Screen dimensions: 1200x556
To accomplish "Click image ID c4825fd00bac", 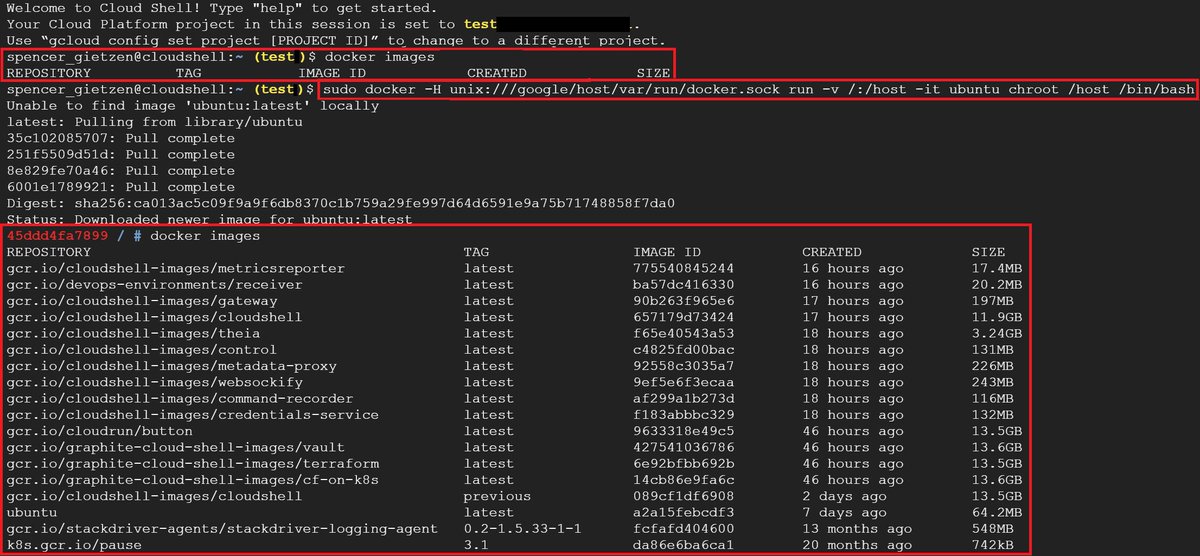I will [684, 349].
